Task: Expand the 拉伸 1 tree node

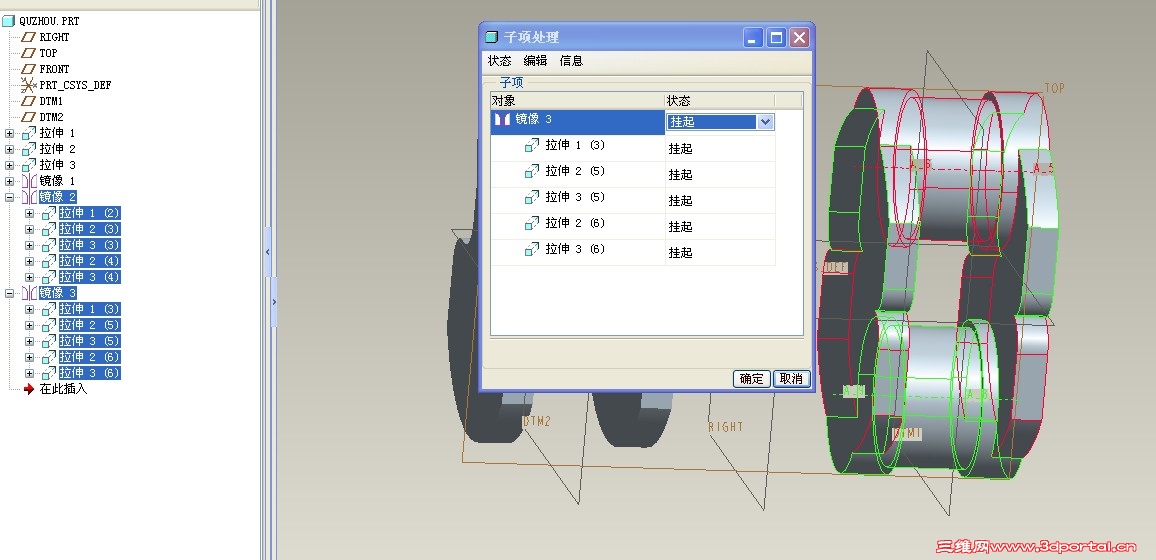Action: [10, 133]
